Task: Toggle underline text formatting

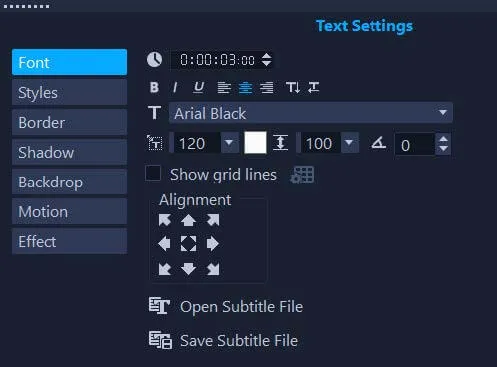Action: tap(199, 87)
